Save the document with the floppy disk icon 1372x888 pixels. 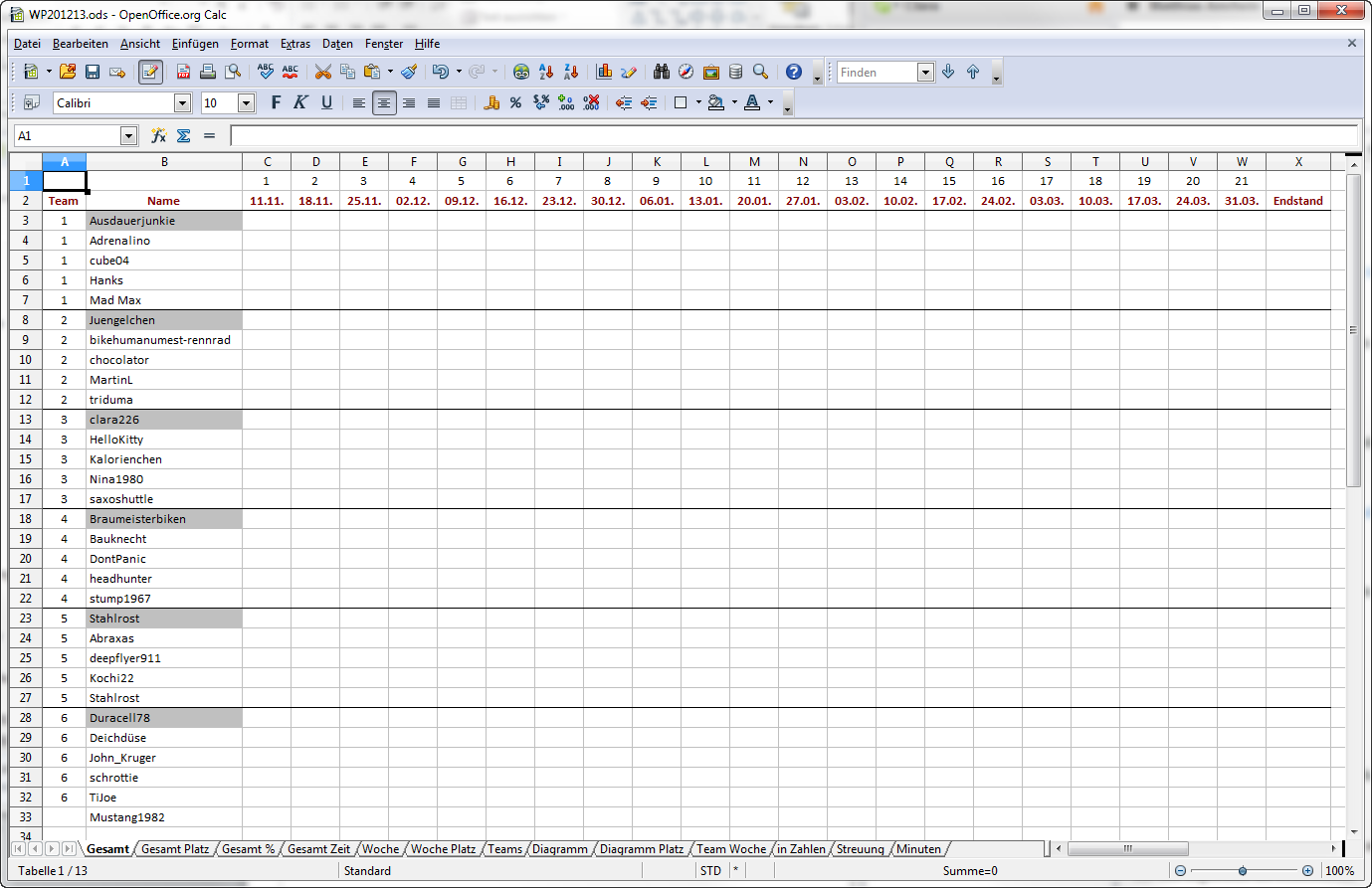[x=93, y=72]
